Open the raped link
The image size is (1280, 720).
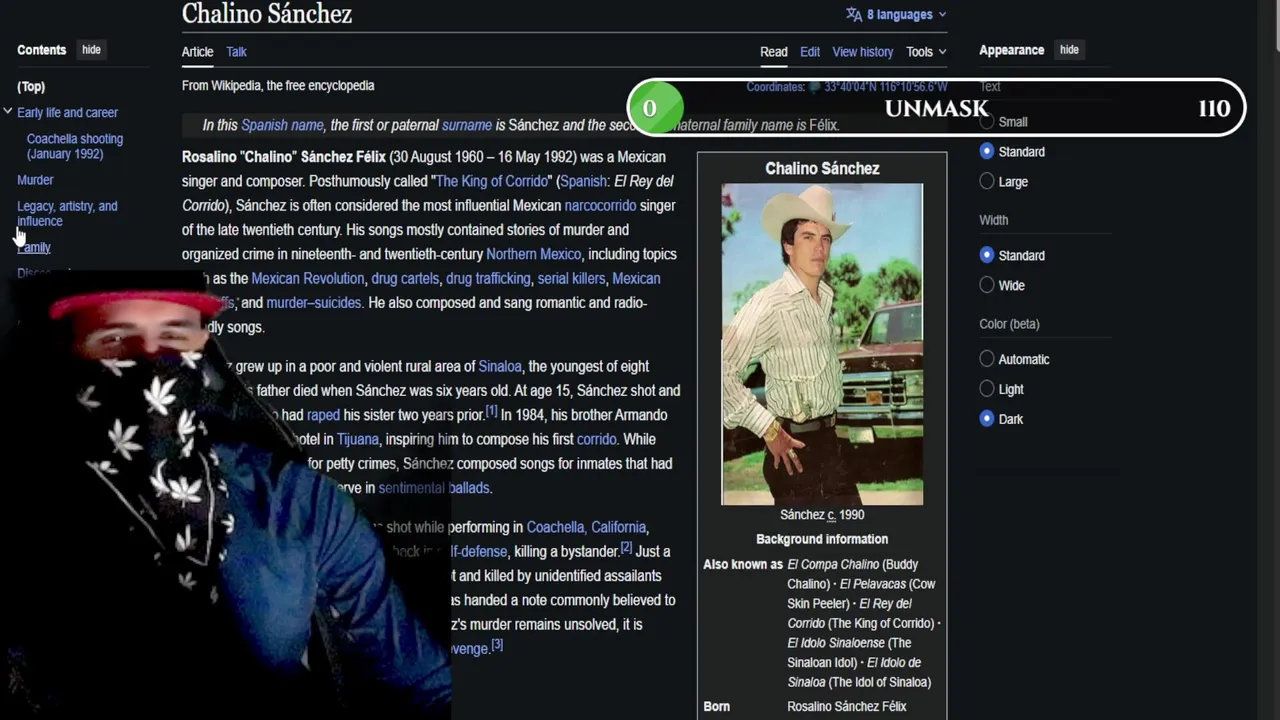[323, 415]
